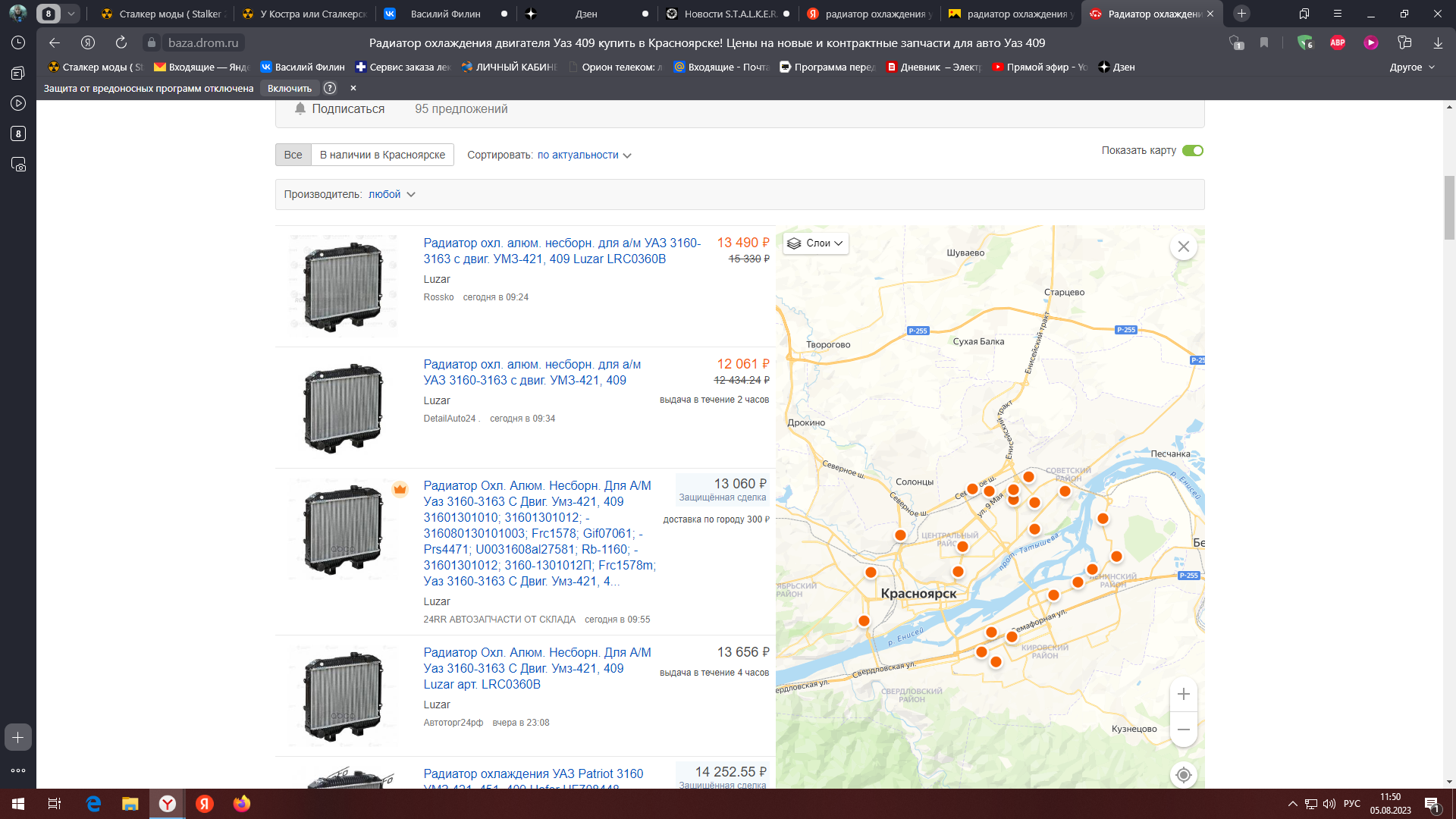Open the sidebar screenshot camera icon
The height and width of the screenshot is (819, 1456).
[x=18, y=165]
